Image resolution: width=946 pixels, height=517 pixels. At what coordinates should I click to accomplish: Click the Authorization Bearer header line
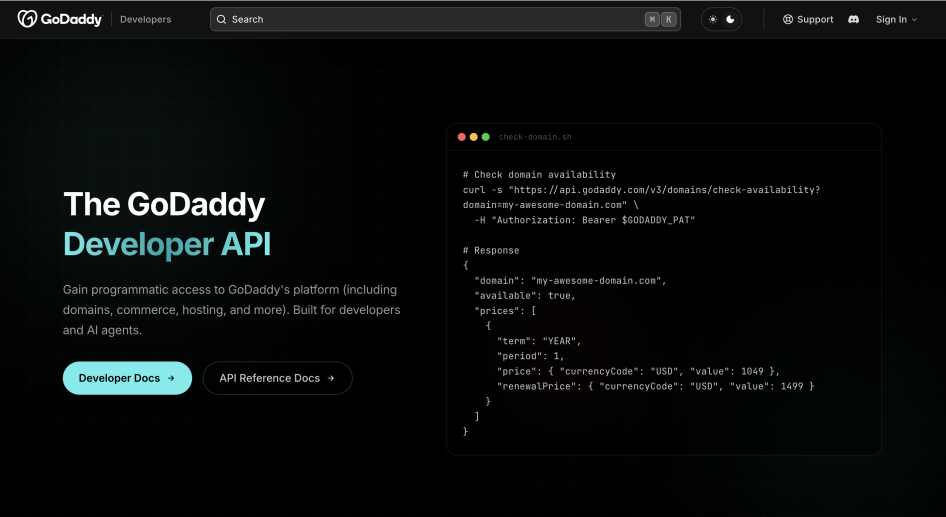point(585,220)
